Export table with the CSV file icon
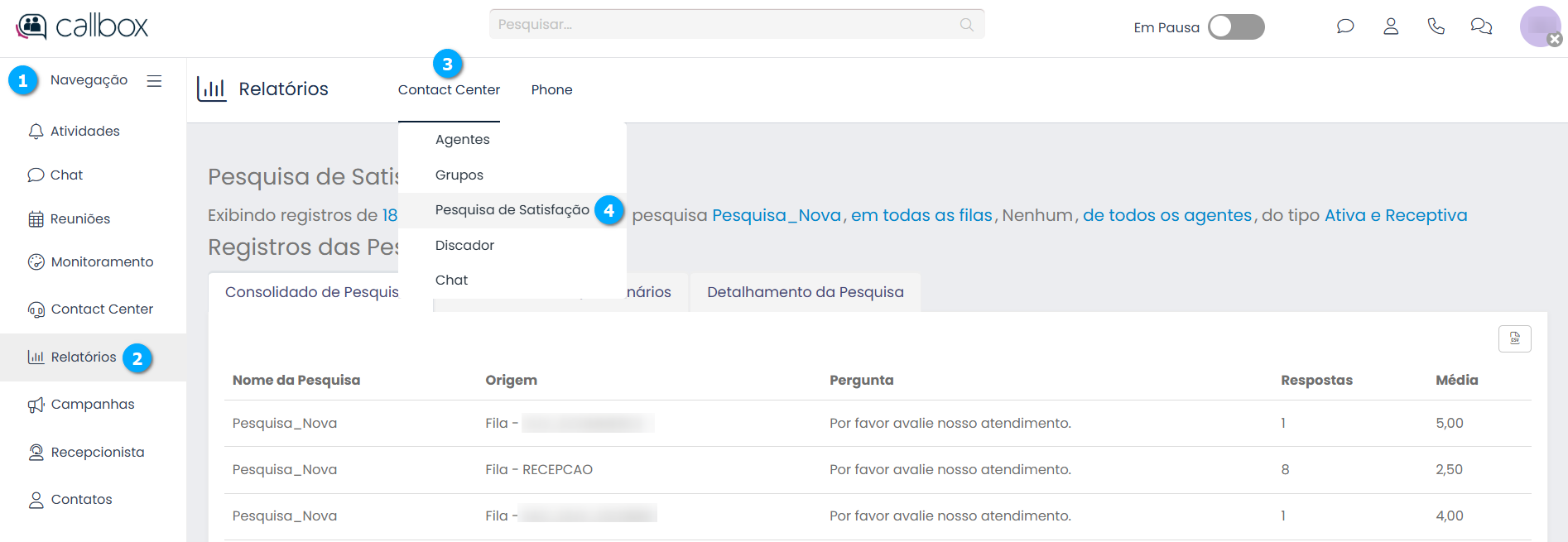Screen dimensions: 1568x542 pos(1514,338)
